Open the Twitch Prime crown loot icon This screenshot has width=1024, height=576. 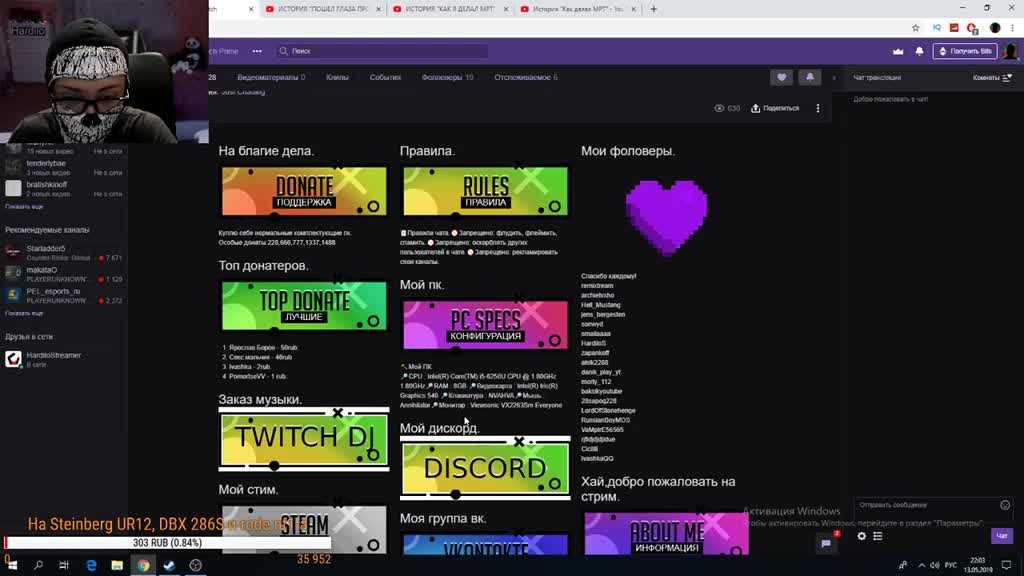coord(898,51)
